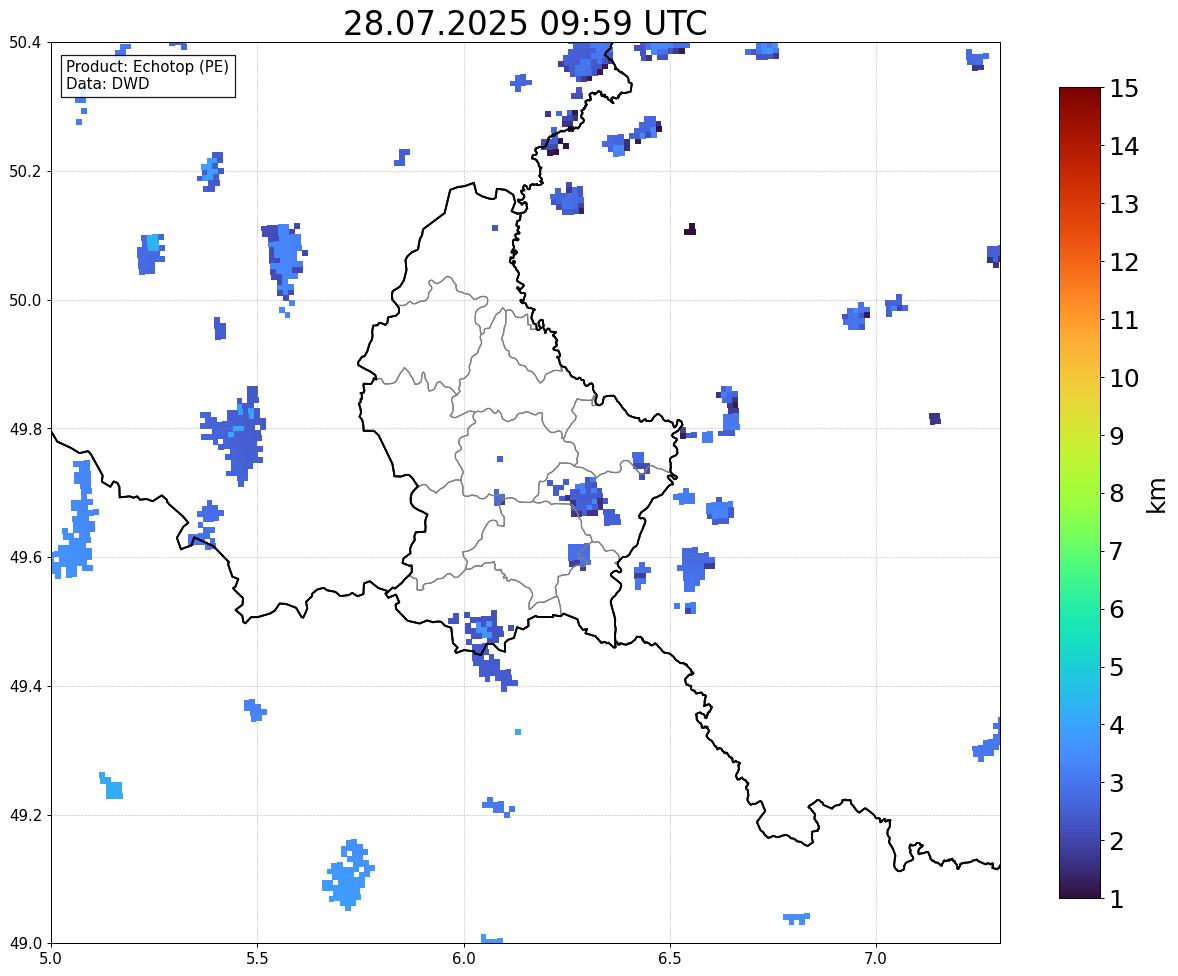Click colorbar tick label "5" beside the gradient

(x=1117, y=667)
